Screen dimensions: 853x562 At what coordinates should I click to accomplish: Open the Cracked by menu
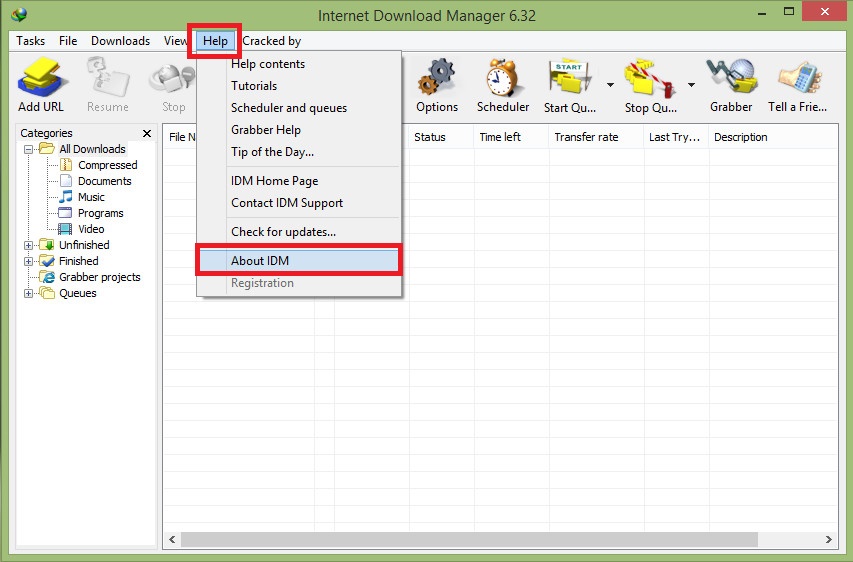(x=271, y=41)
